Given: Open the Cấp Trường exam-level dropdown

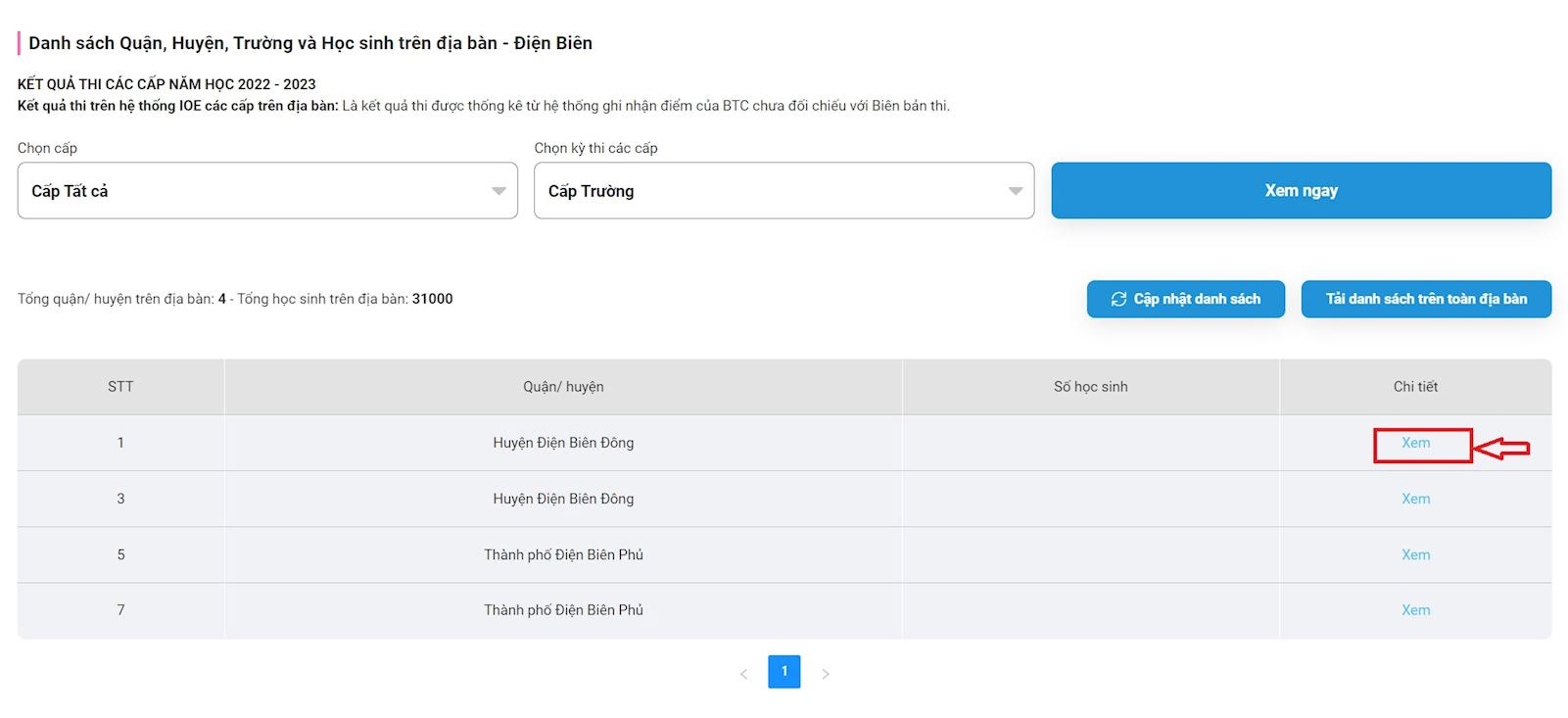Looking at the screenshot, I should [784, 191].
